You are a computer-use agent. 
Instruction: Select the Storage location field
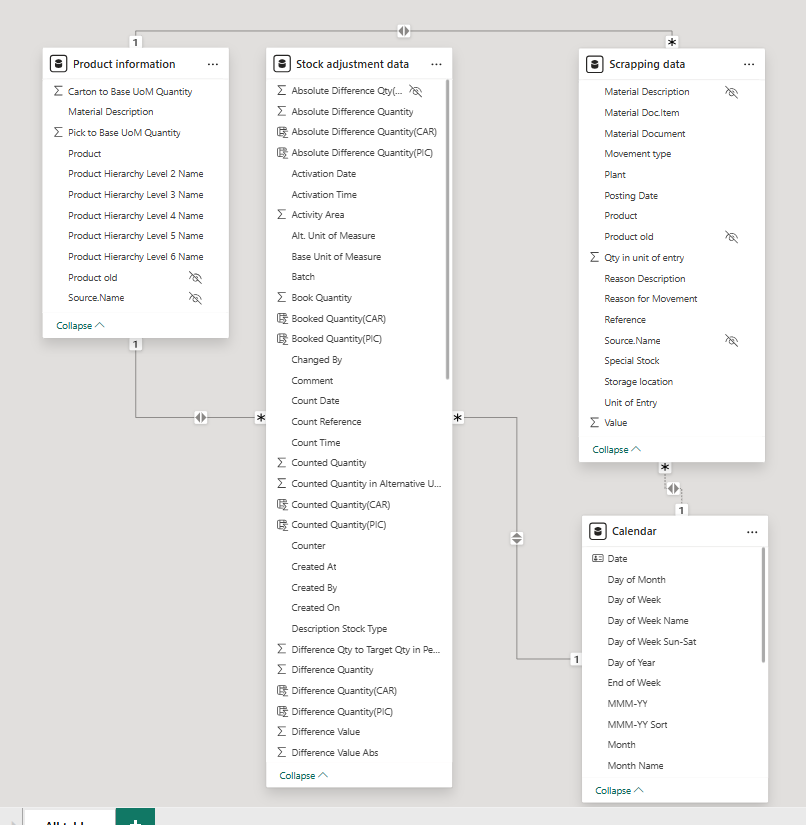[x=639, y=381]
